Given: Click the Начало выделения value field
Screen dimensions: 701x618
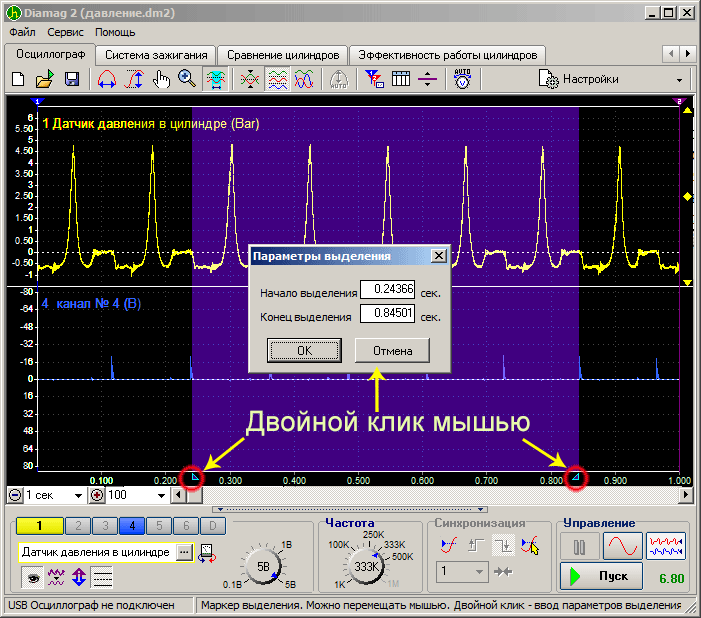Looking at the screenshot, I should [x=388, y=289].
